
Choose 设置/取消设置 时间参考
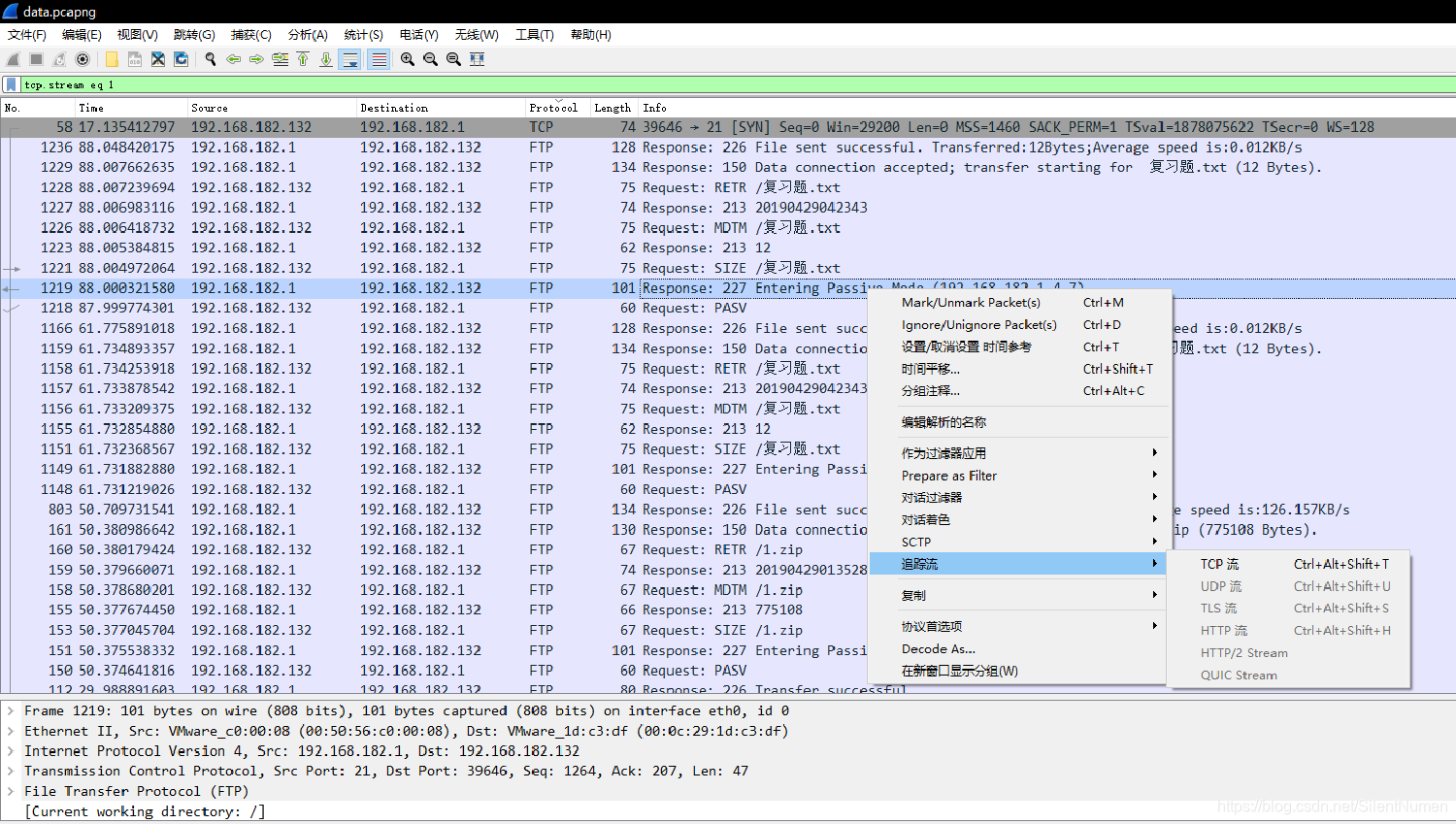point(1018,347)
